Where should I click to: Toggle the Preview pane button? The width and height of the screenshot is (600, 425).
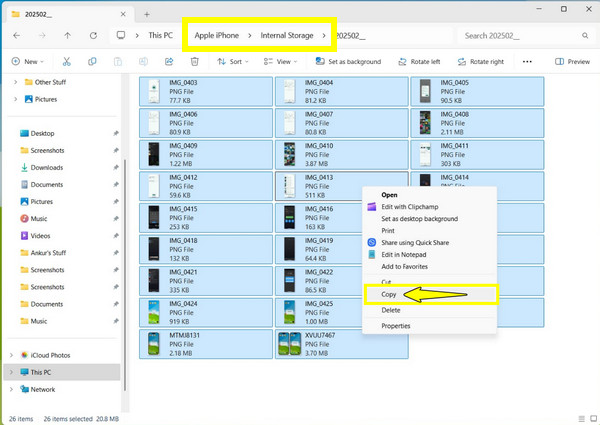(x=573, y=61)
